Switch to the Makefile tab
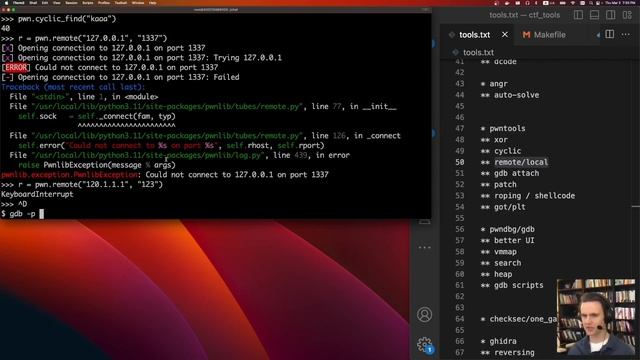Screen dimensions: 640x360 (550, 35)
